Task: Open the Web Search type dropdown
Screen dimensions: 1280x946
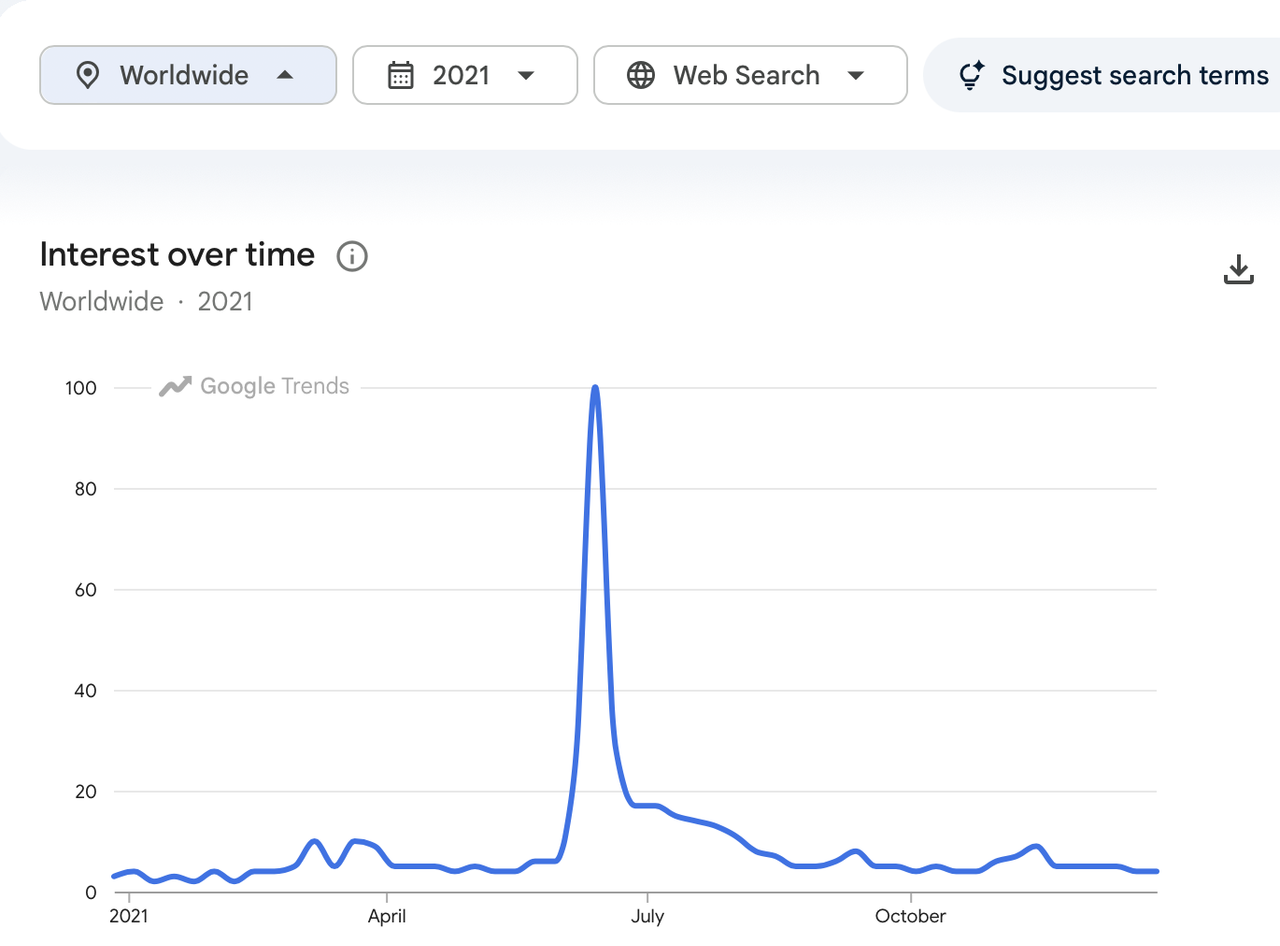Action: pos(751,75)
